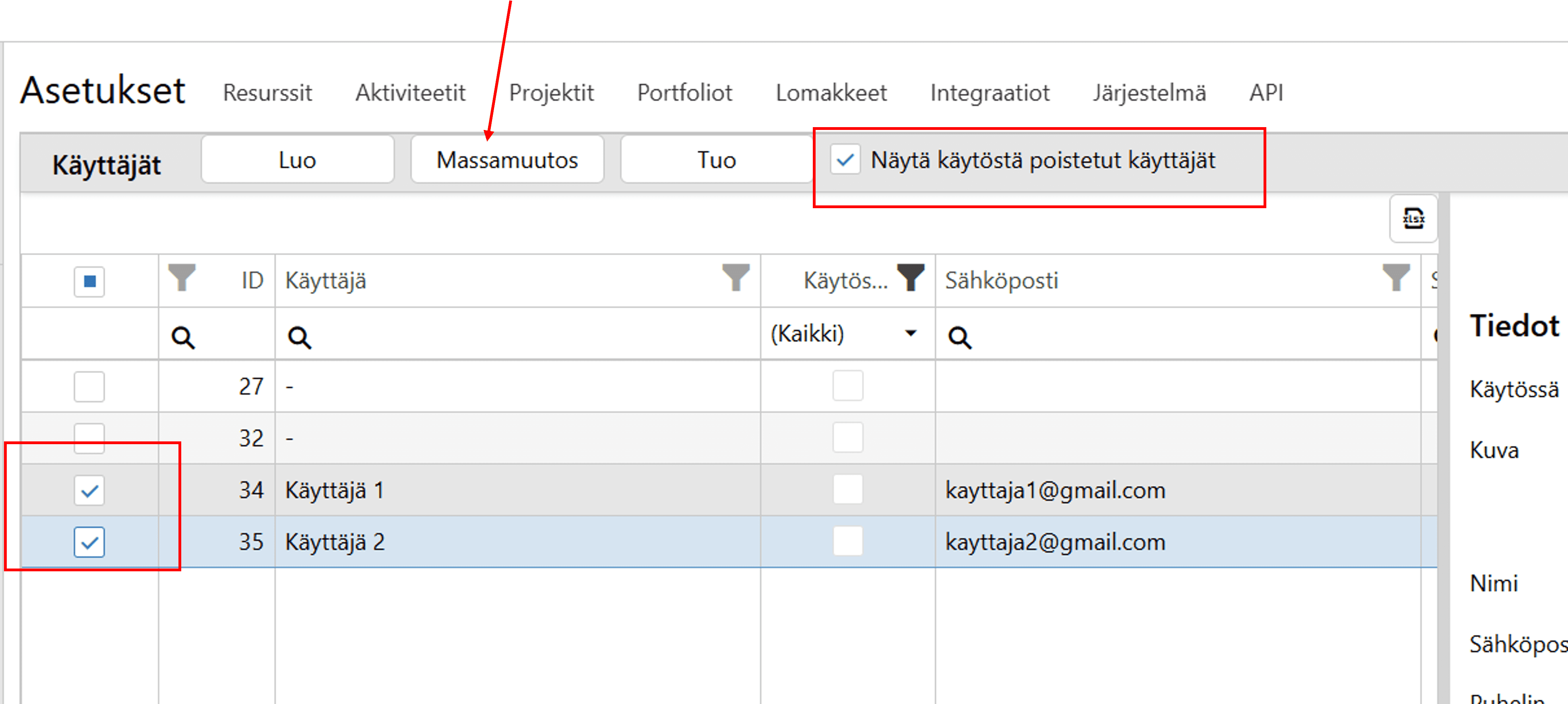Select the row checkbox for ID 27
This screenshot has height=704, width=1568.
coord(89,387)
